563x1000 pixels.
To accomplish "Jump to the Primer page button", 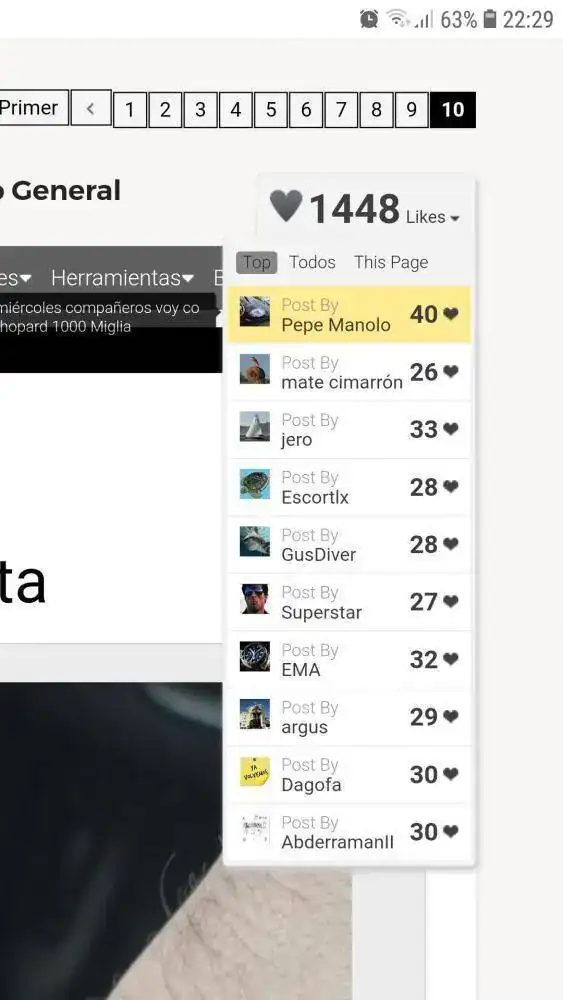I will coord(32,108).
